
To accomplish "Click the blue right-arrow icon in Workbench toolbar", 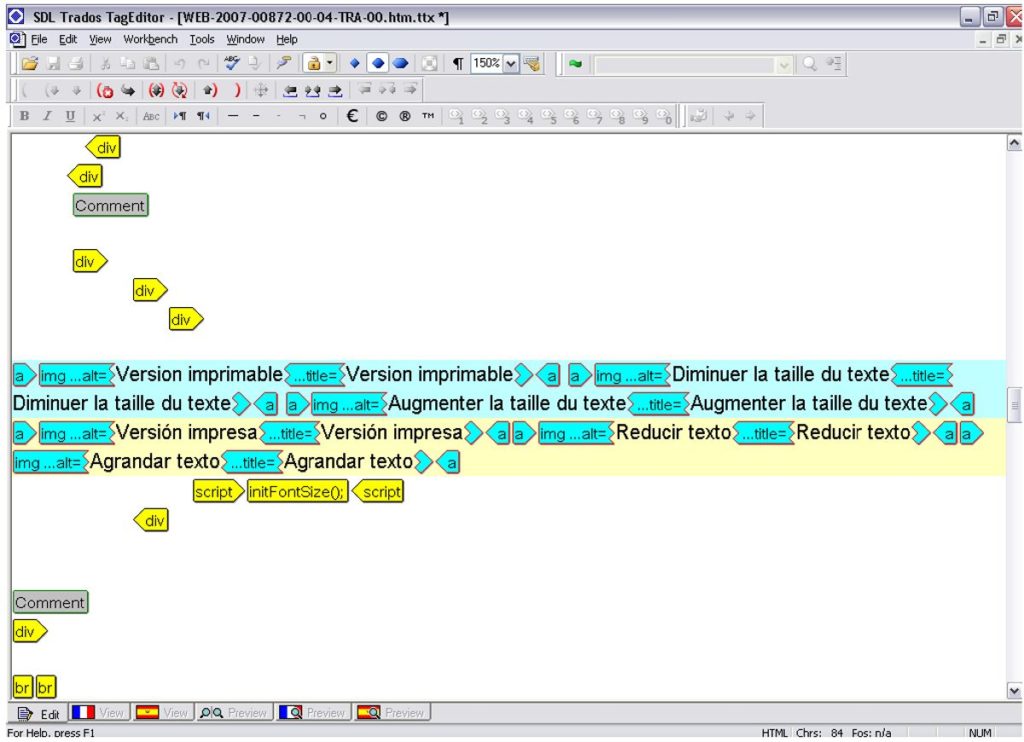I will tap(335, 91).
